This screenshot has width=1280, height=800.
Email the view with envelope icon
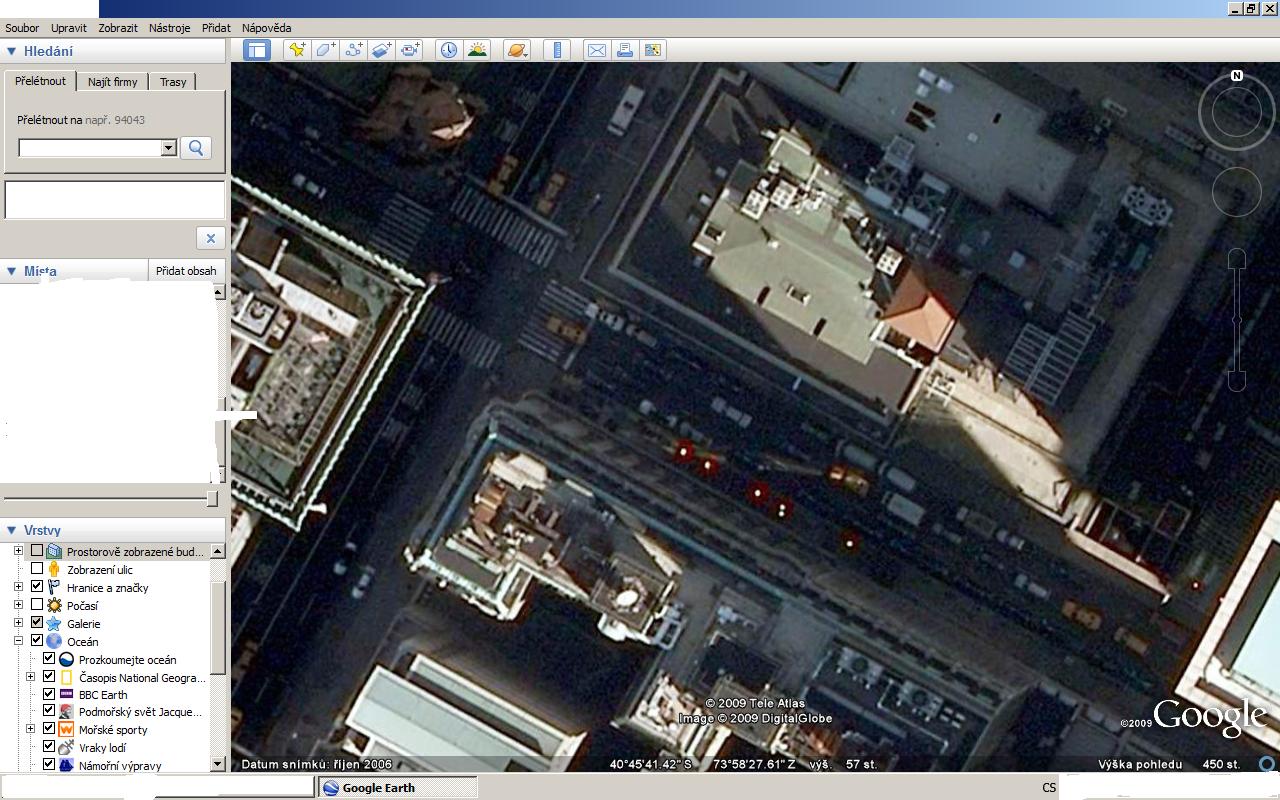(597, 50)
